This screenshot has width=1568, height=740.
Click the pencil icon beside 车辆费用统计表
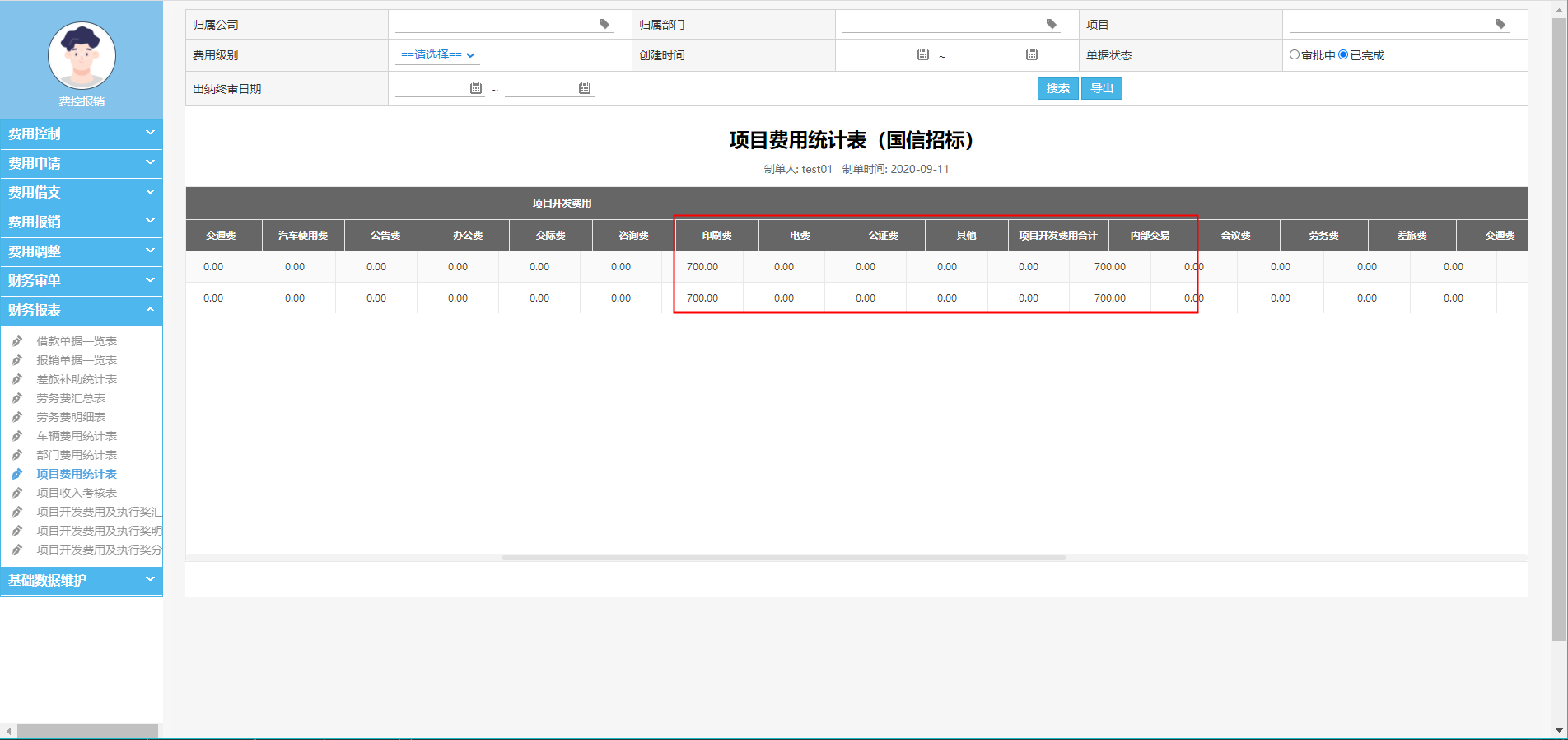click(17, 435)
